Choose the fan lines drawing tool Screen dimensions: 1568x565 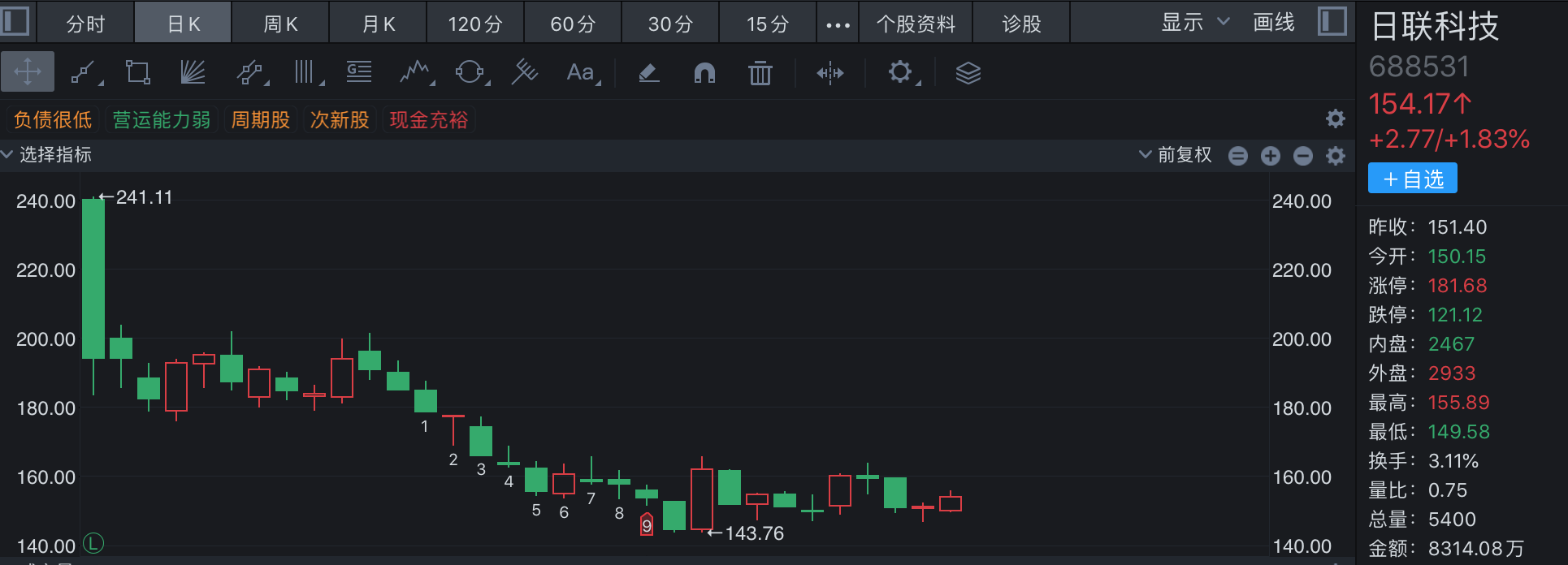(193, 73)
